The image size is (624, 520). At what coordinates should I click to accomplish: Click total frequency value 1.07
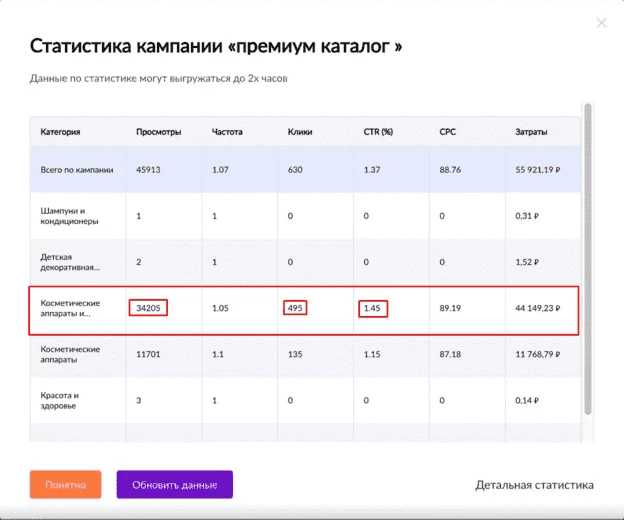tap(220, 170)
